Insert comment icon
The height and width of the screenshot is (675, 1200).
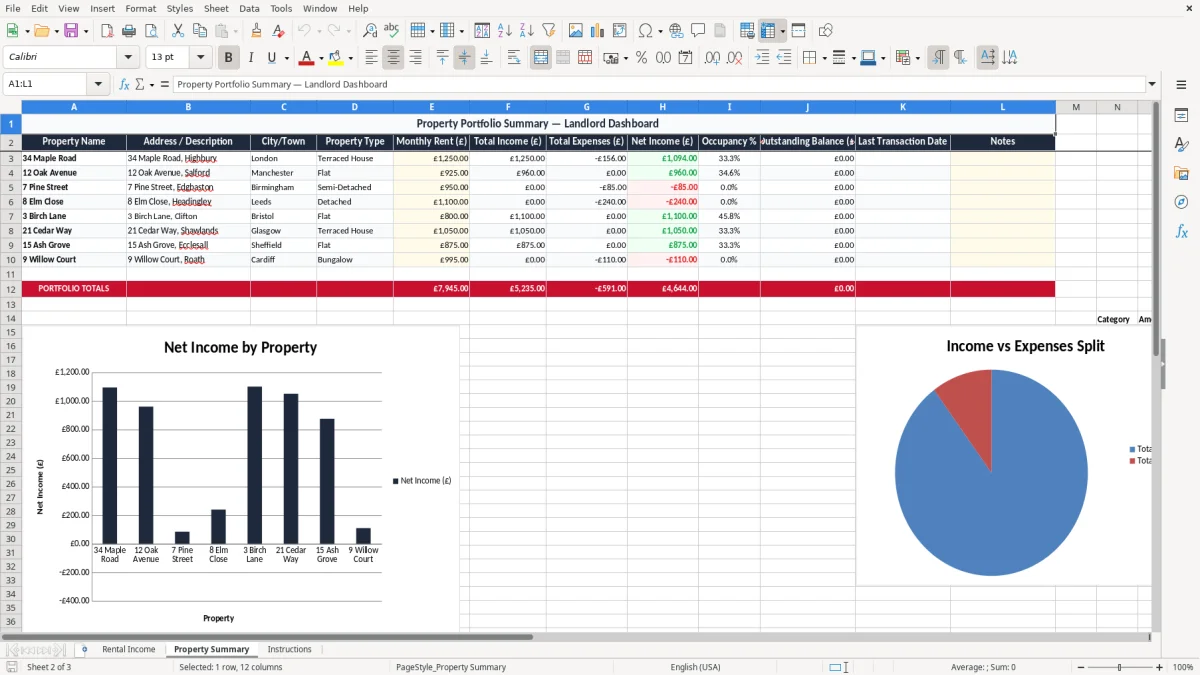click(x=698, y=31)
